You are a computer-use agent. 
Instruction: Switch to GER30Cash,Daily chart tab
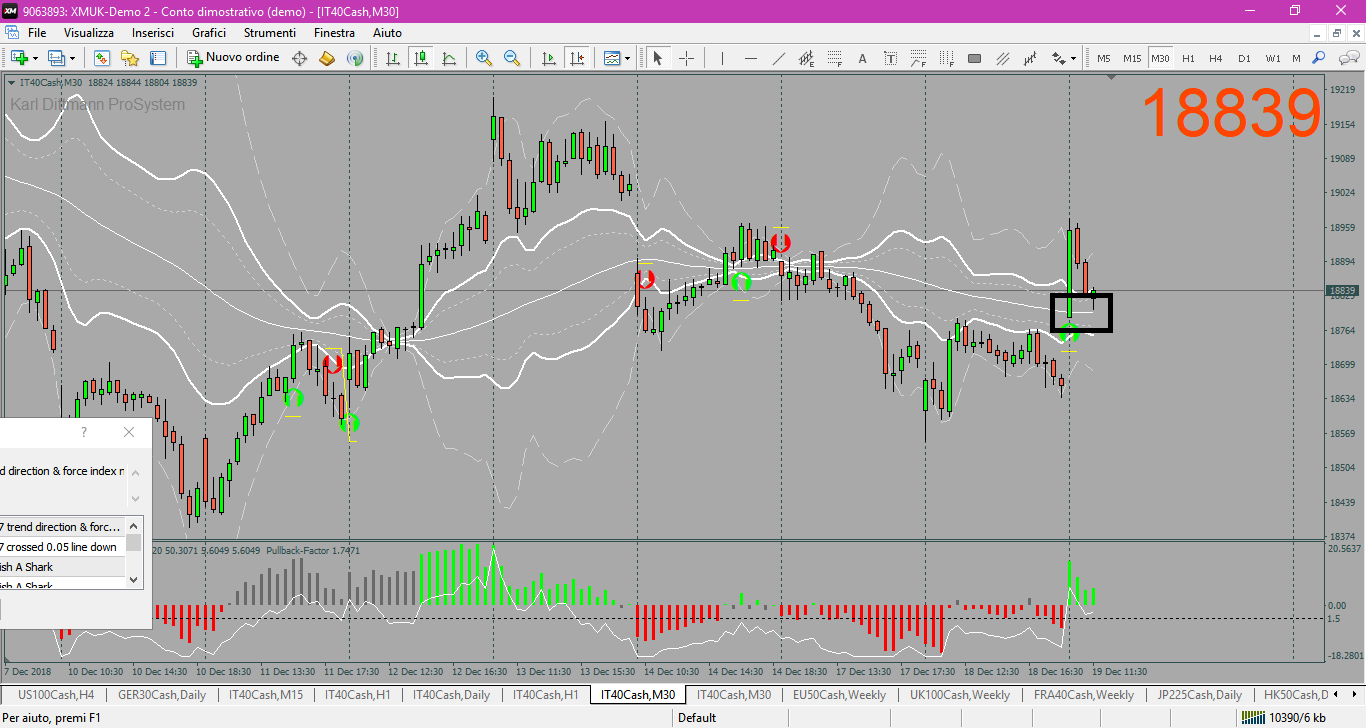pyautogui.click(x=161, y=695)
